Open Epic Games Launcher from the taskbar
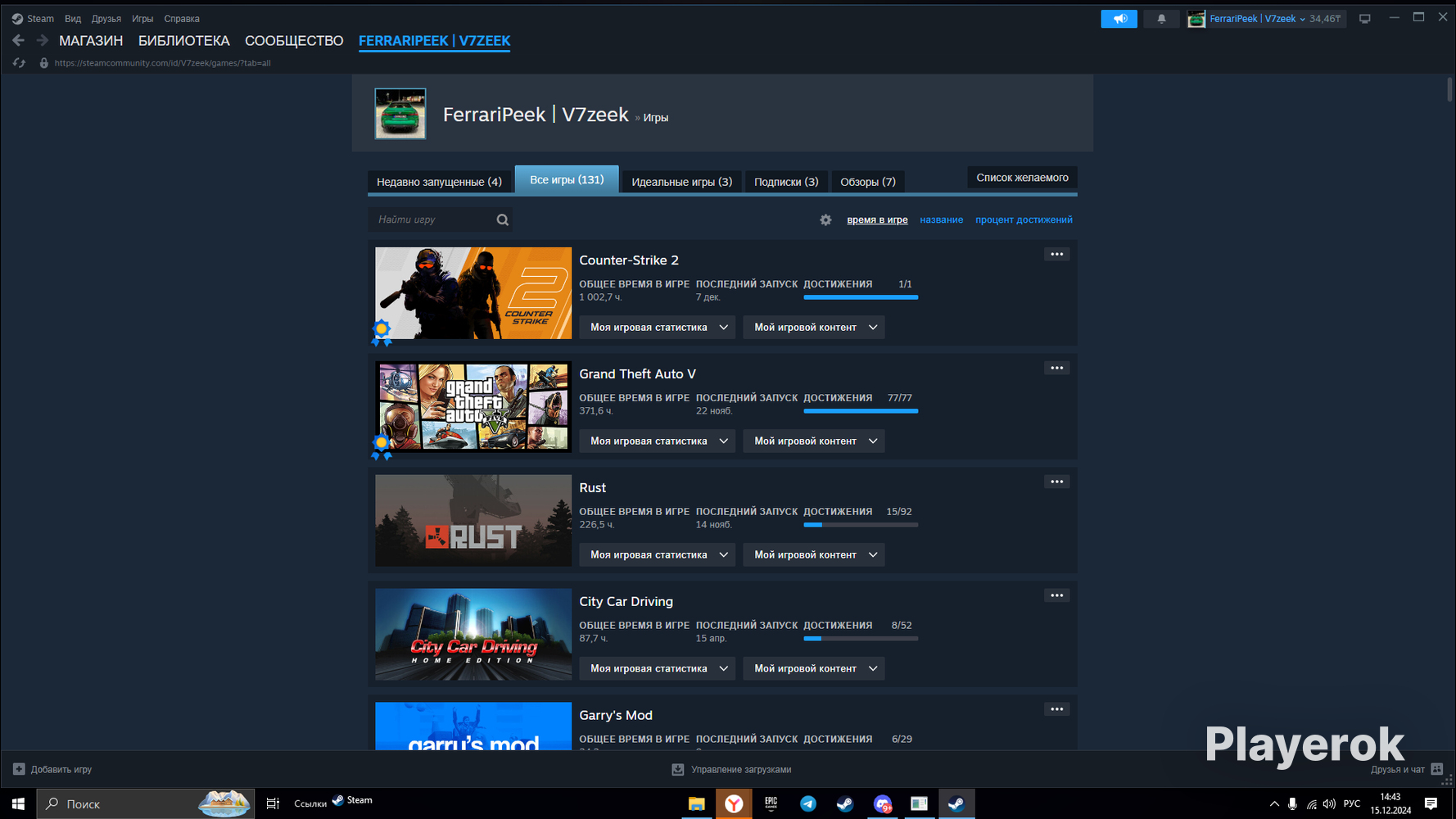The image size is (1456, 819). pyautogui.click(x=771, y=803)
